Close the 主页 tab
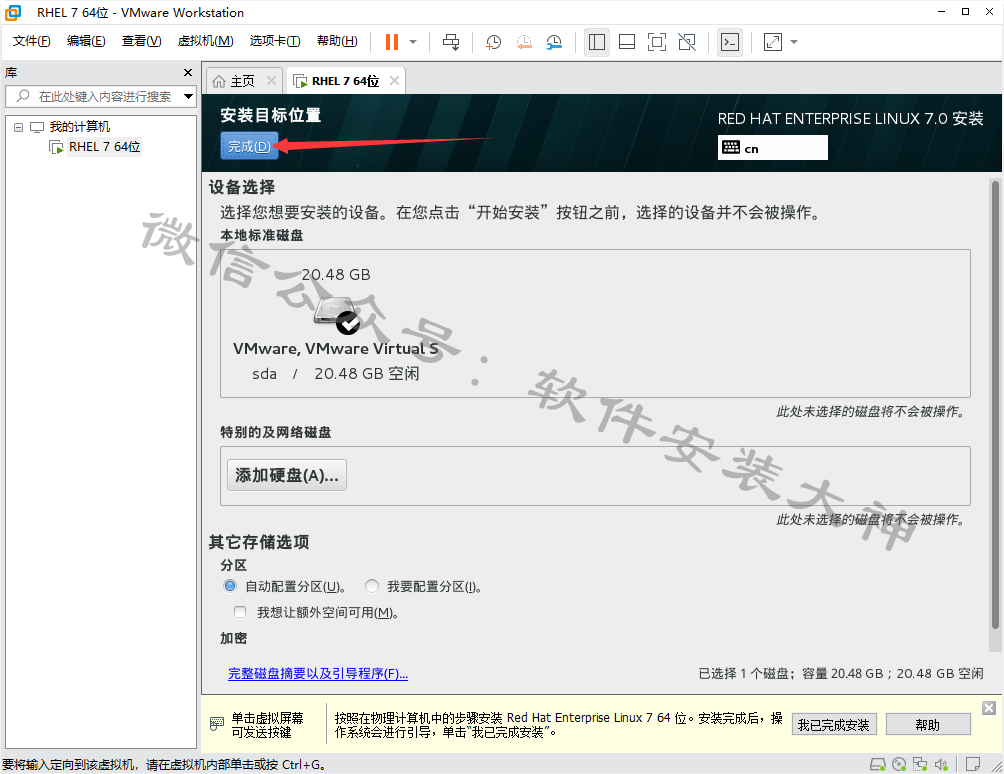Image resolution: width=1004 pixels, height=774 pixels. click(x=271, y=81)
